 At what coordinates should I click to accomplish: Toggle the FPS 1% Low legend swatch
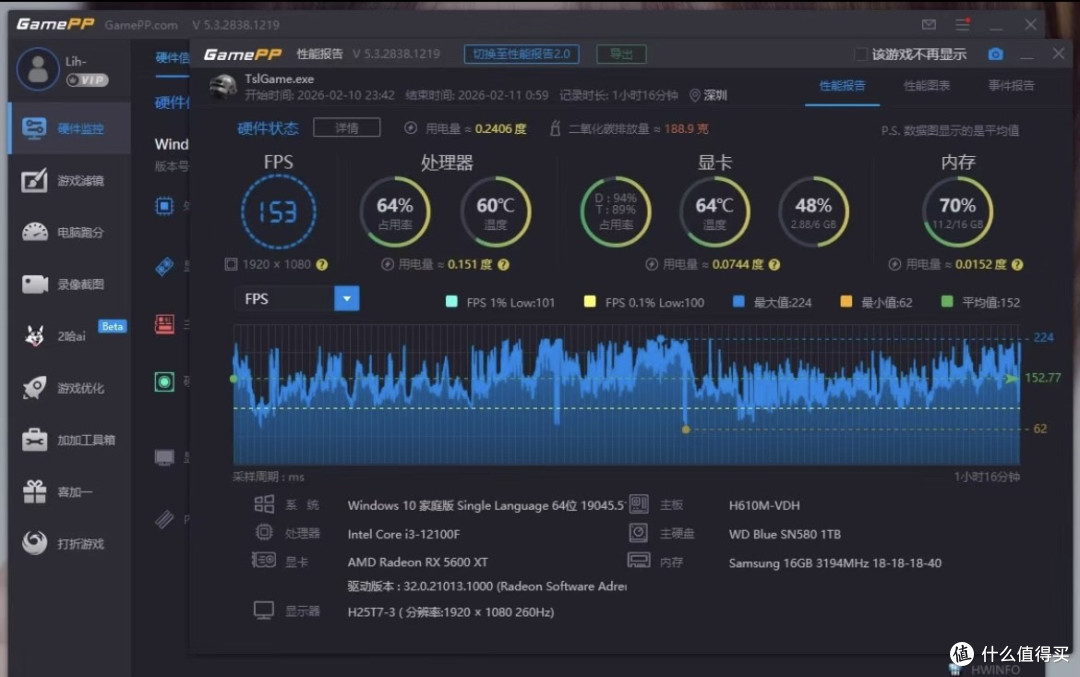point(452,301)
